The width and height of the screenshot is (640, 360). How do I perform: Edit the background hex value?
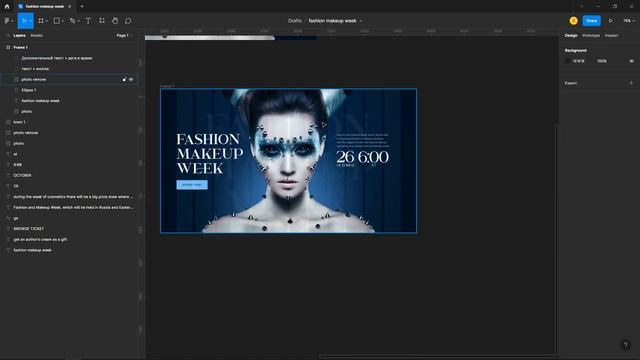pyautogui.click(x=579, y=61)
